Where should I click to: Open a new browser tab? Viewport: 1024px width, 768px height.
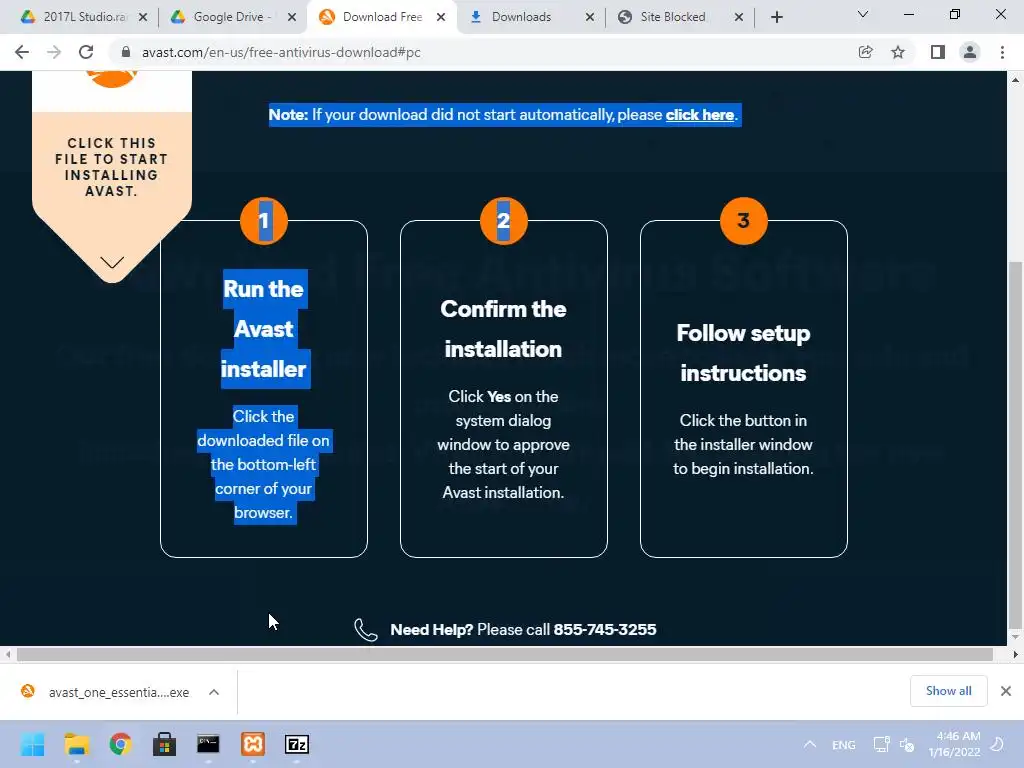(776, 17)
